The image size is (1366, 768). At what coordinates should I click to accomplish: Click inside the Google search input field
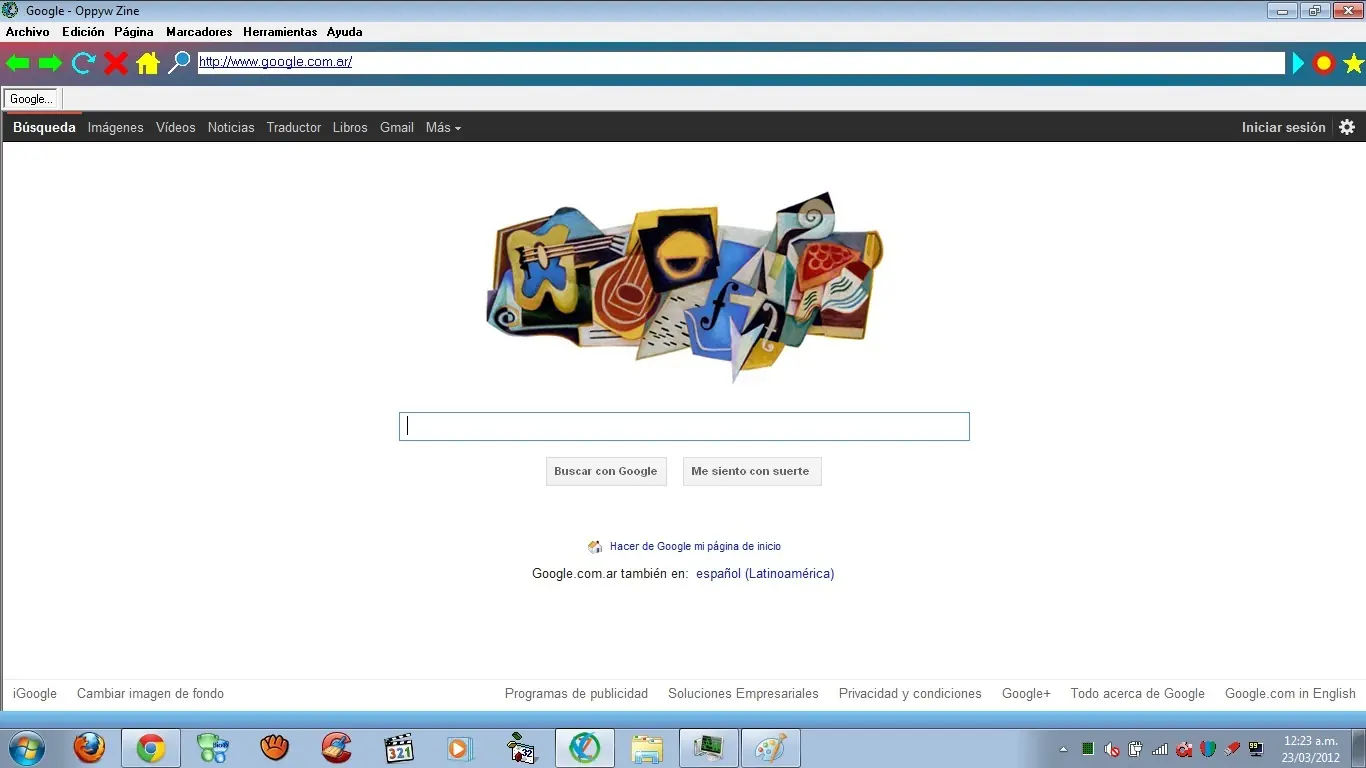tap(683, 425)
